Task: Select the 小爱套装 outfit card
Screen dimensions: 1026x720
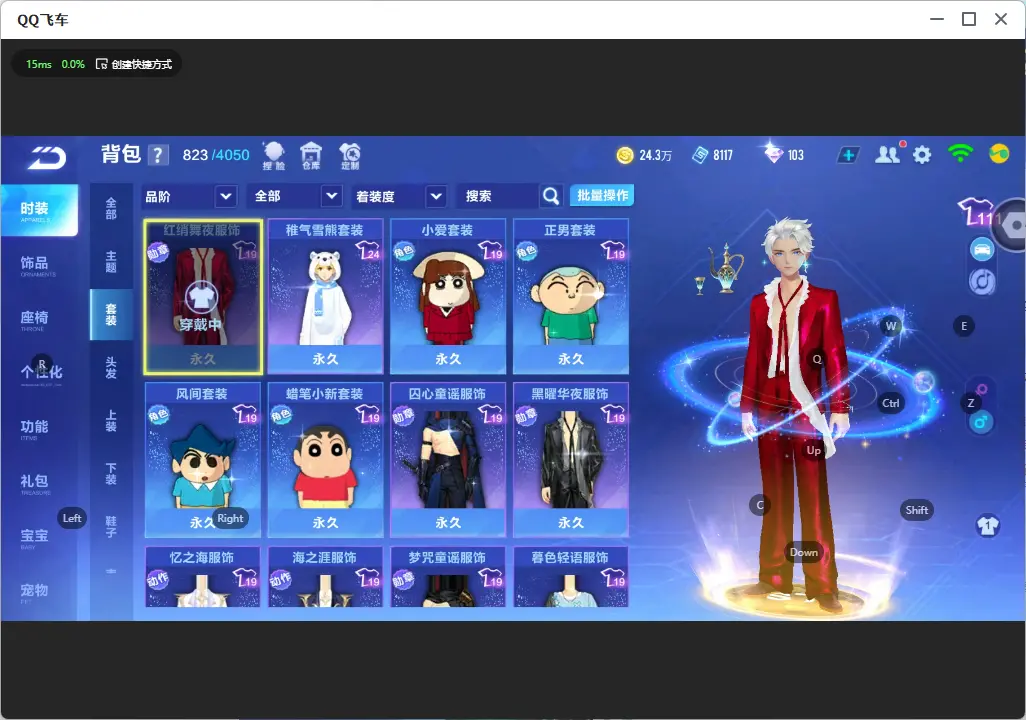Action: click(x=448, y=297)
